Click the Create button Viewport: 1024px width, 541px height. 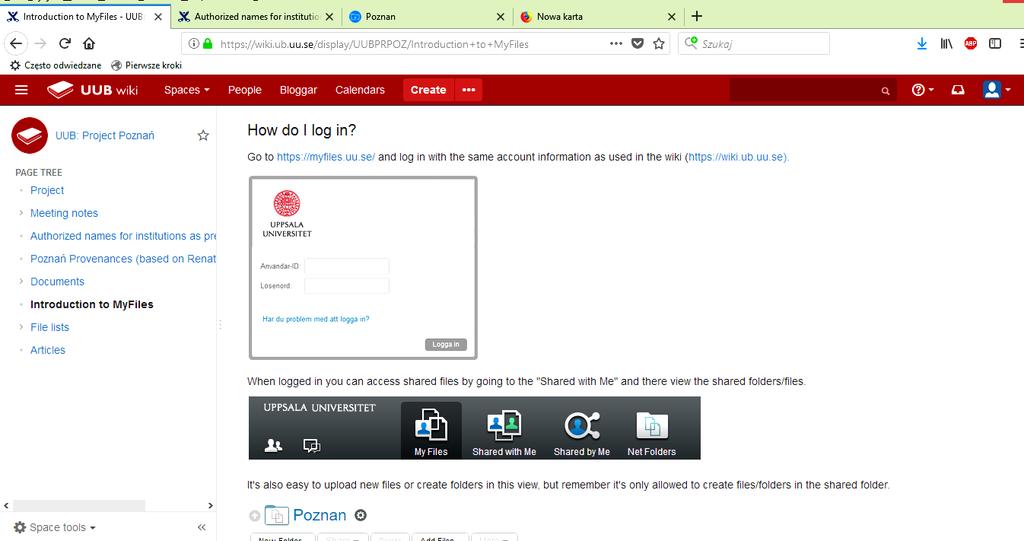(x=428, y=90)
